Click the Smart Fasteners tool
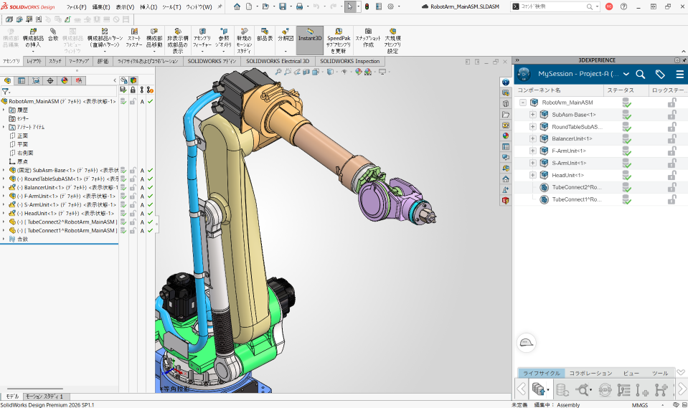This screenshot has width=688, height=408. pos(134,38)
